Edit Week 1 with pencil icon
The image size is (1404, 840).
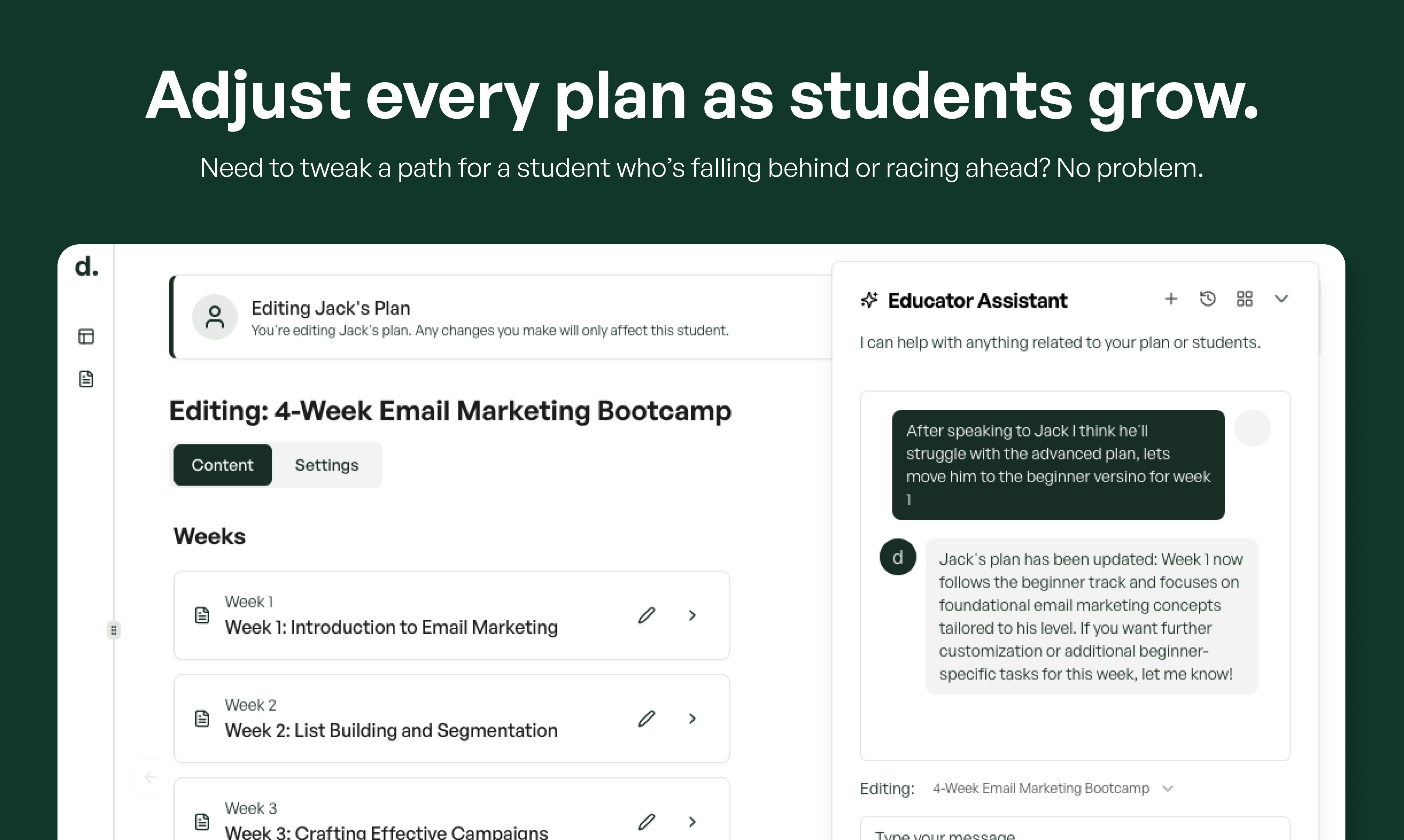click(x=646, y=615)
